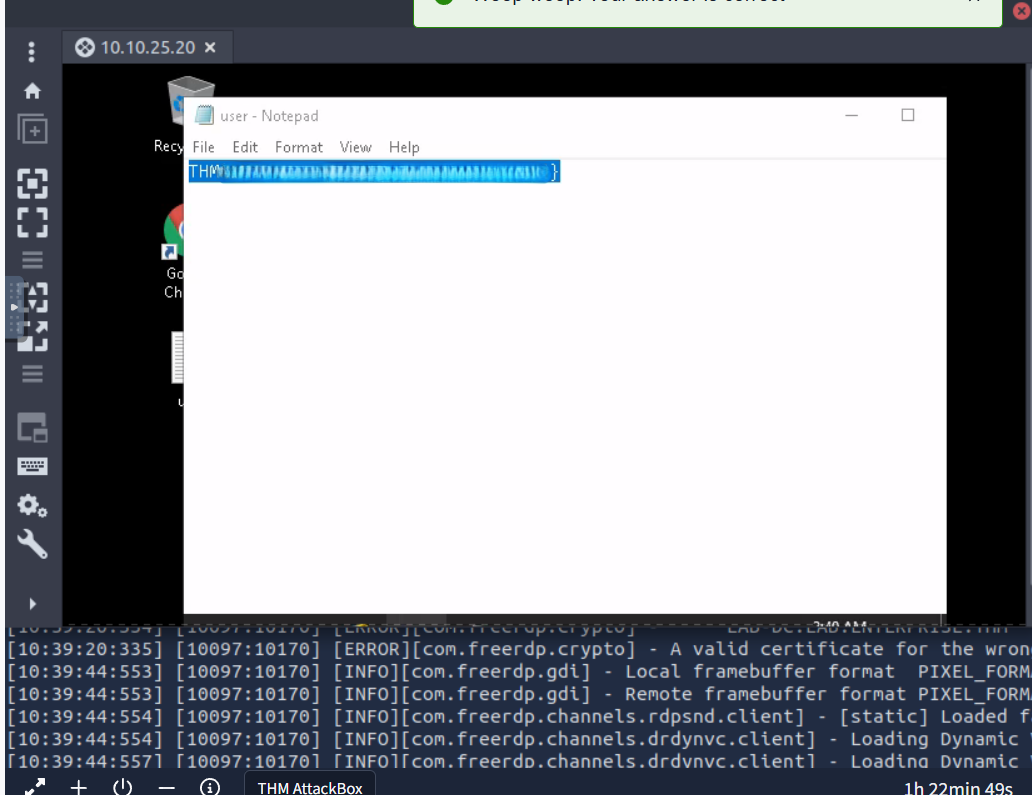
Task: Click the info icon in the bottom bar
Action: pyautogui.click(x=210, y=787)
